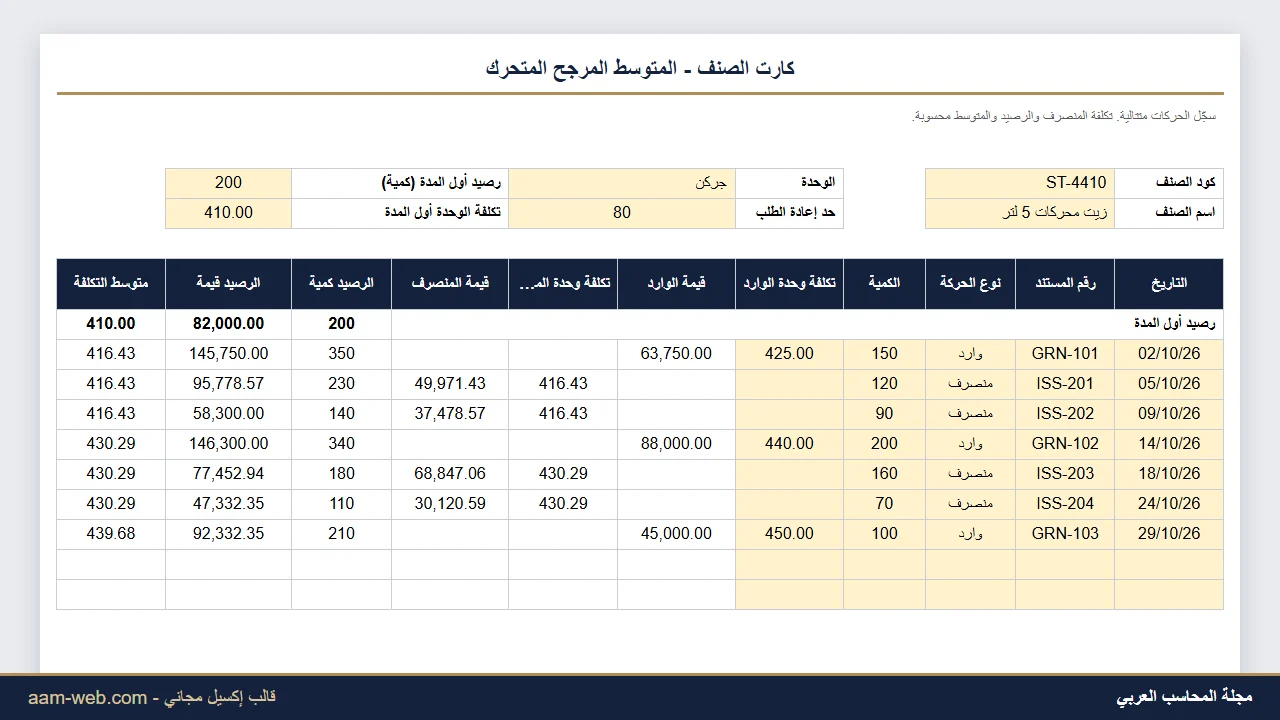The width and height of the screenshot is (1280, 720).
Task: Select the date cell 29/10/26
Action: coord(1169,534)
